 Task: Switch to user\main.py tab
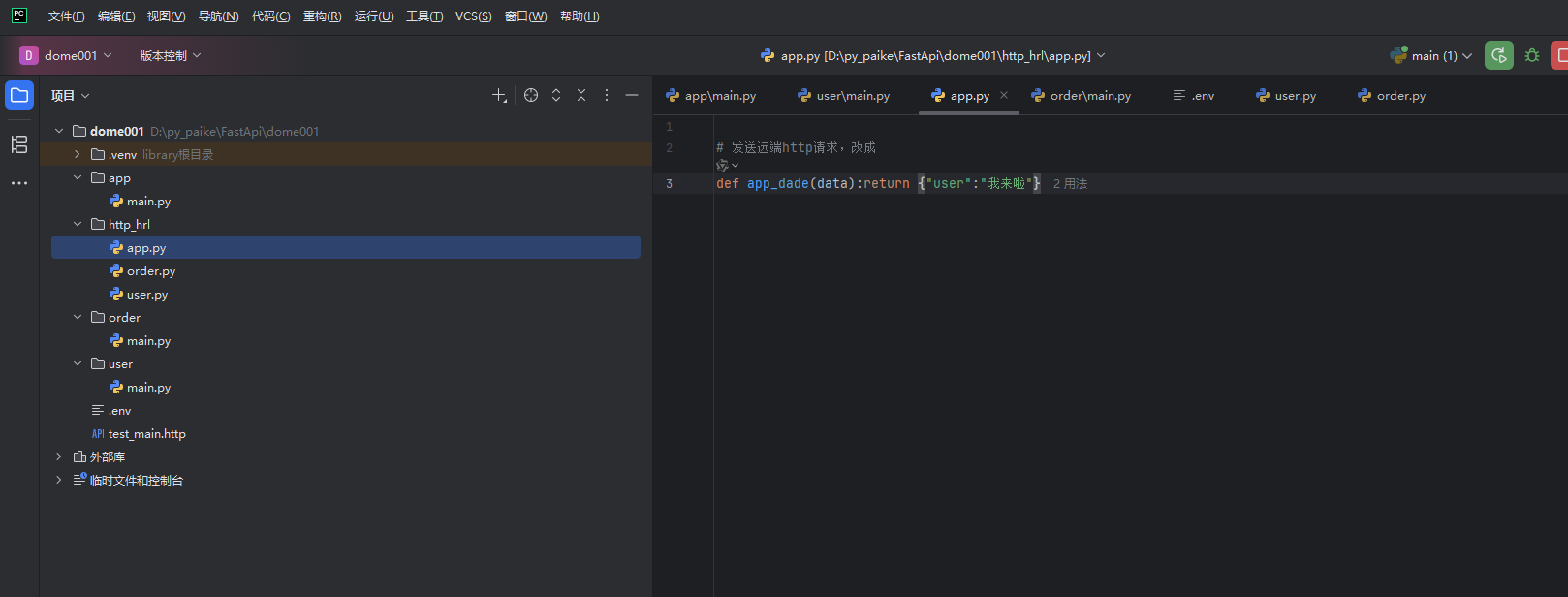pos(843,95)
